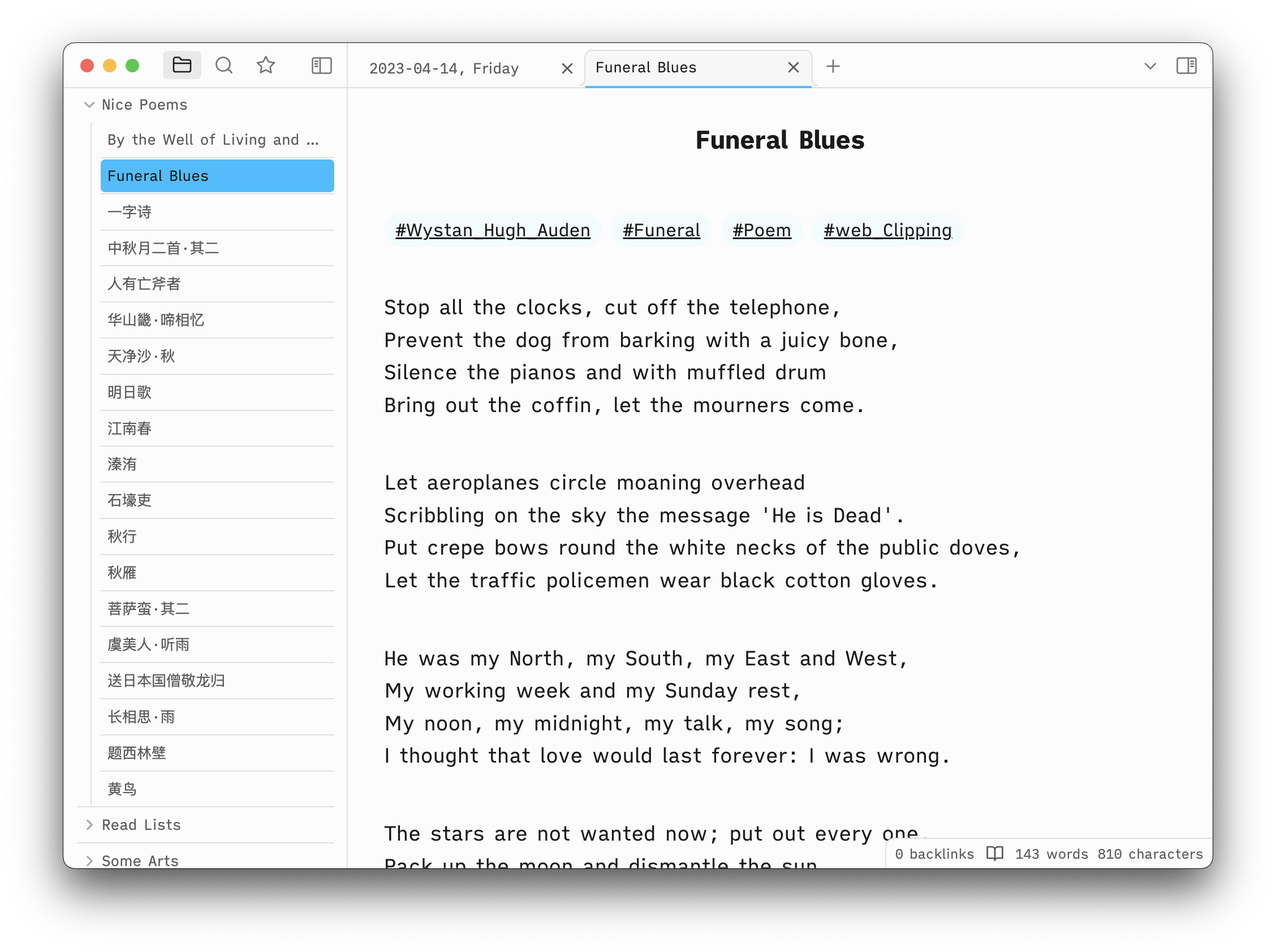1276x952 pixels.
Task: Open the tab list dropdown chevron
Action: [x=1150, y=66]
